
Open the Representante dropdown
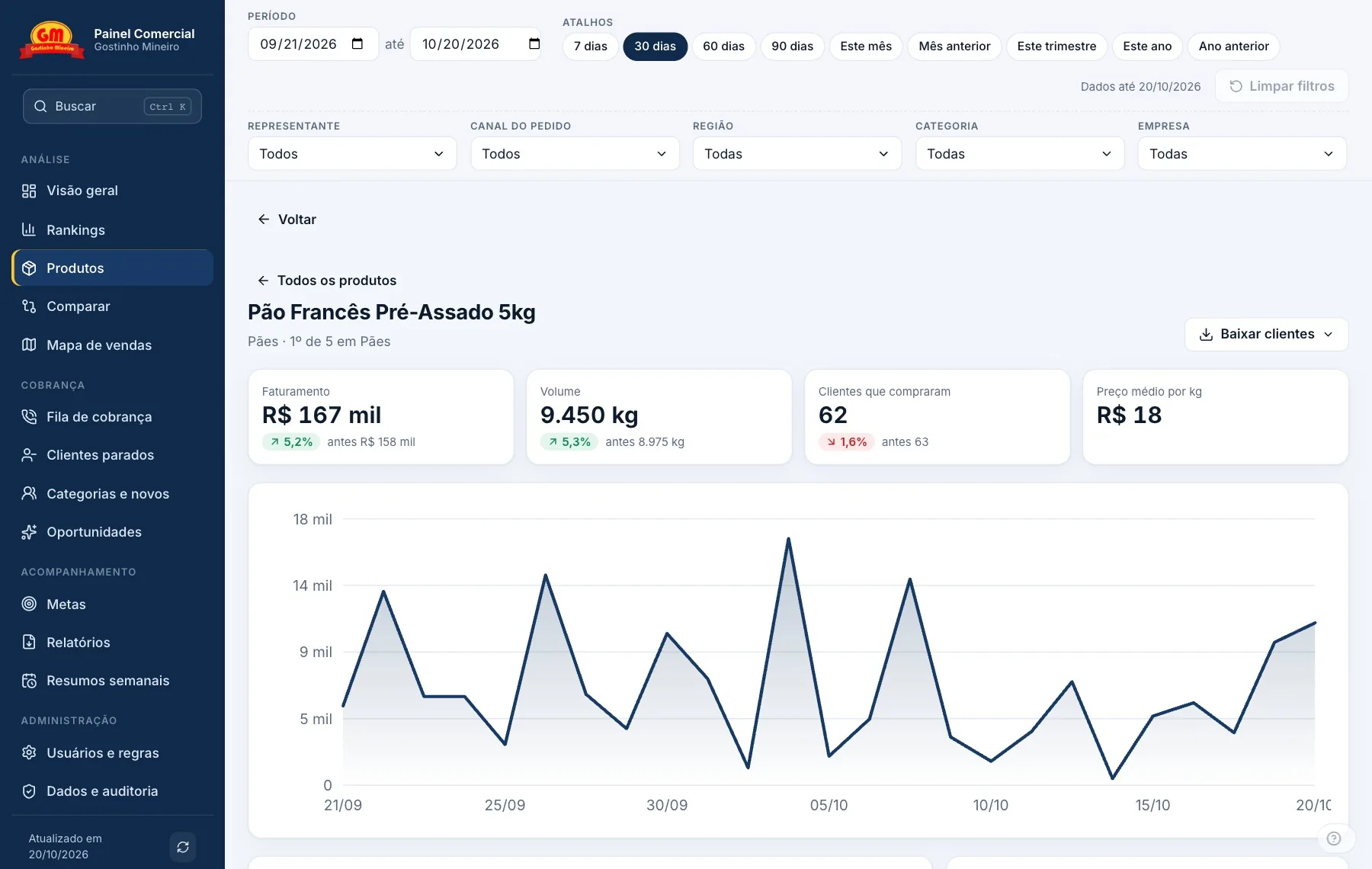352,154
